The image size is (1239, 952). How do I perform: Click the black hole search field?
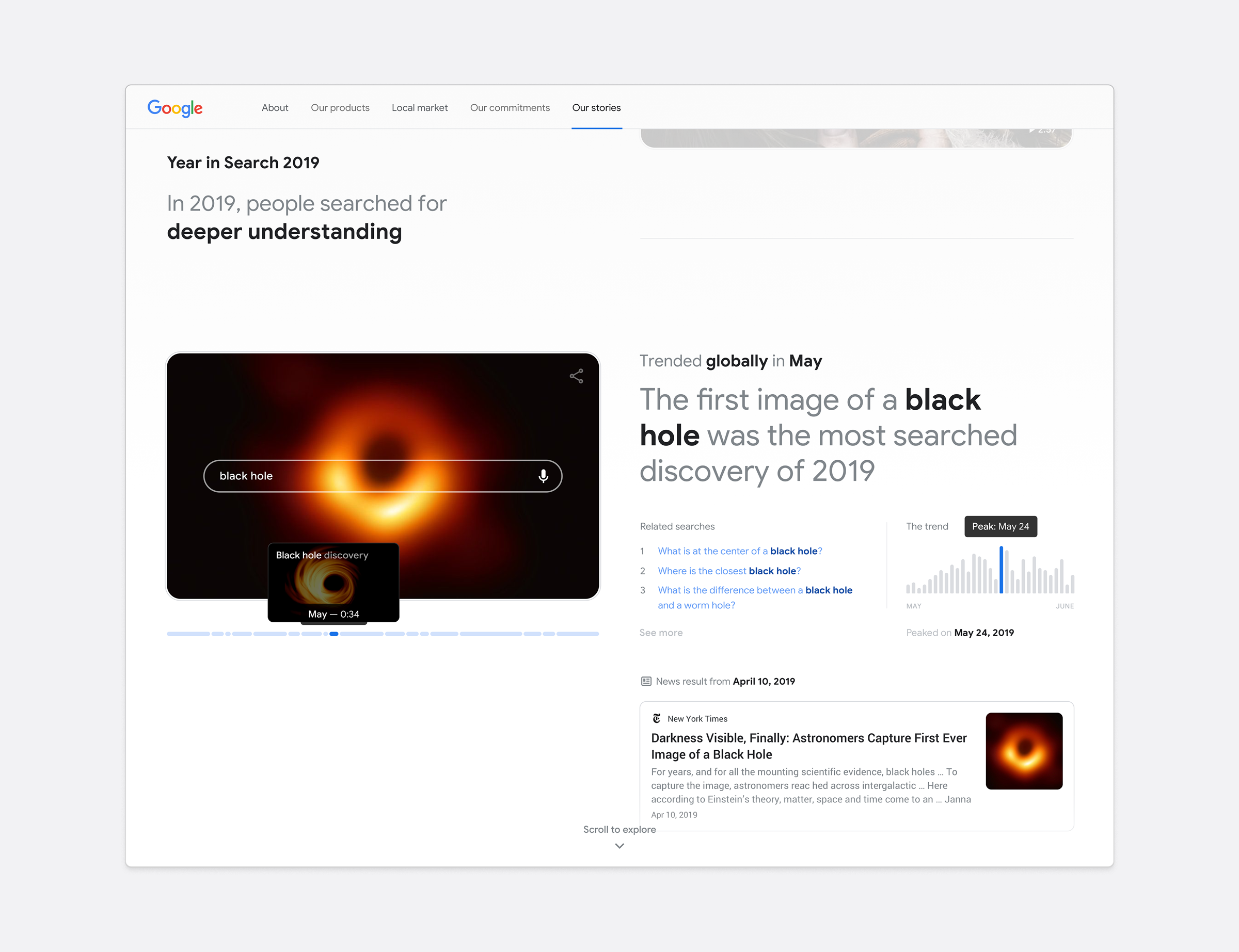(x=383, y=476)
